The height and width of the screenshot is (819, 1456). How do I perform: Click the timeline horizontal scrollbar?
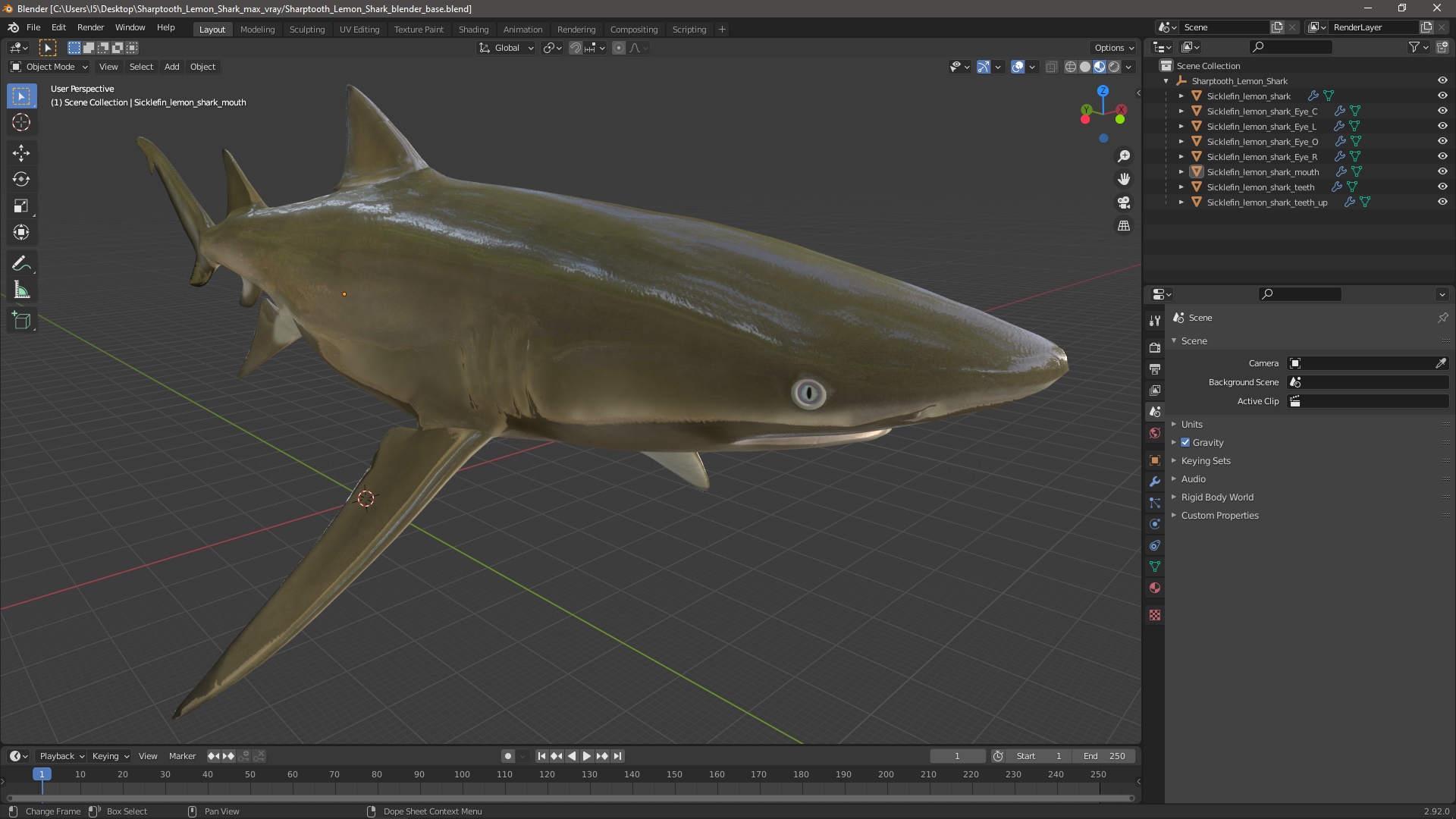pyautogui.click(x=570, y=799)
